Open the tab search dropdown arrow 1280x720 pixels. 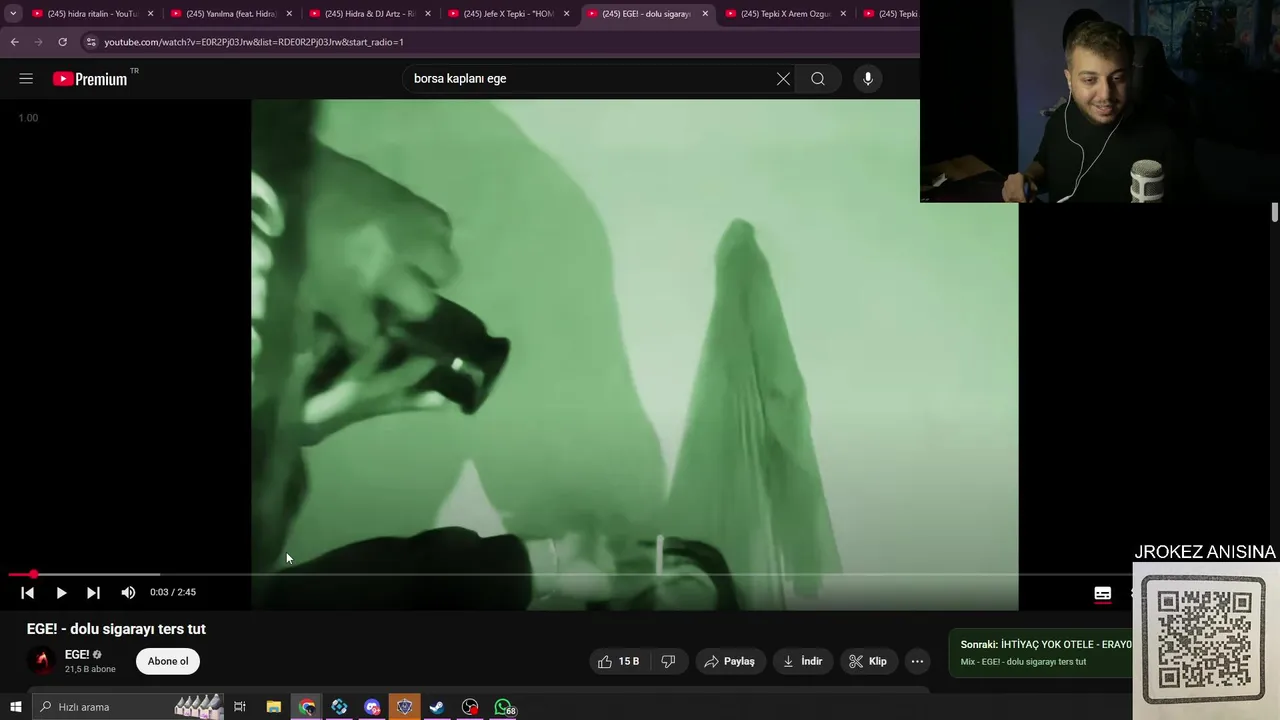pos(13,14)
